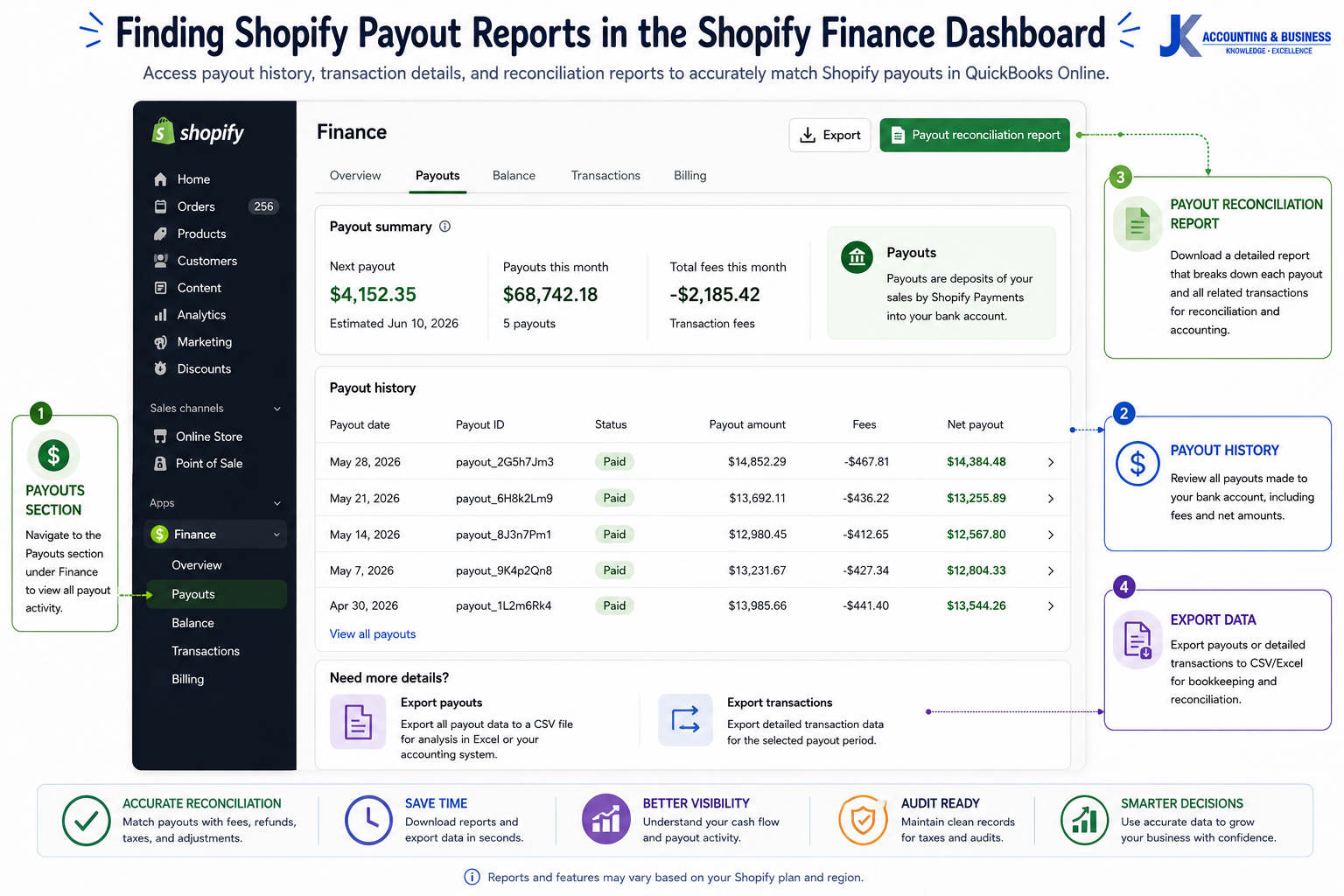This screenshot has height=896, width=1344.
Task: Switch to the Overview tab
Action: (355, 176)
